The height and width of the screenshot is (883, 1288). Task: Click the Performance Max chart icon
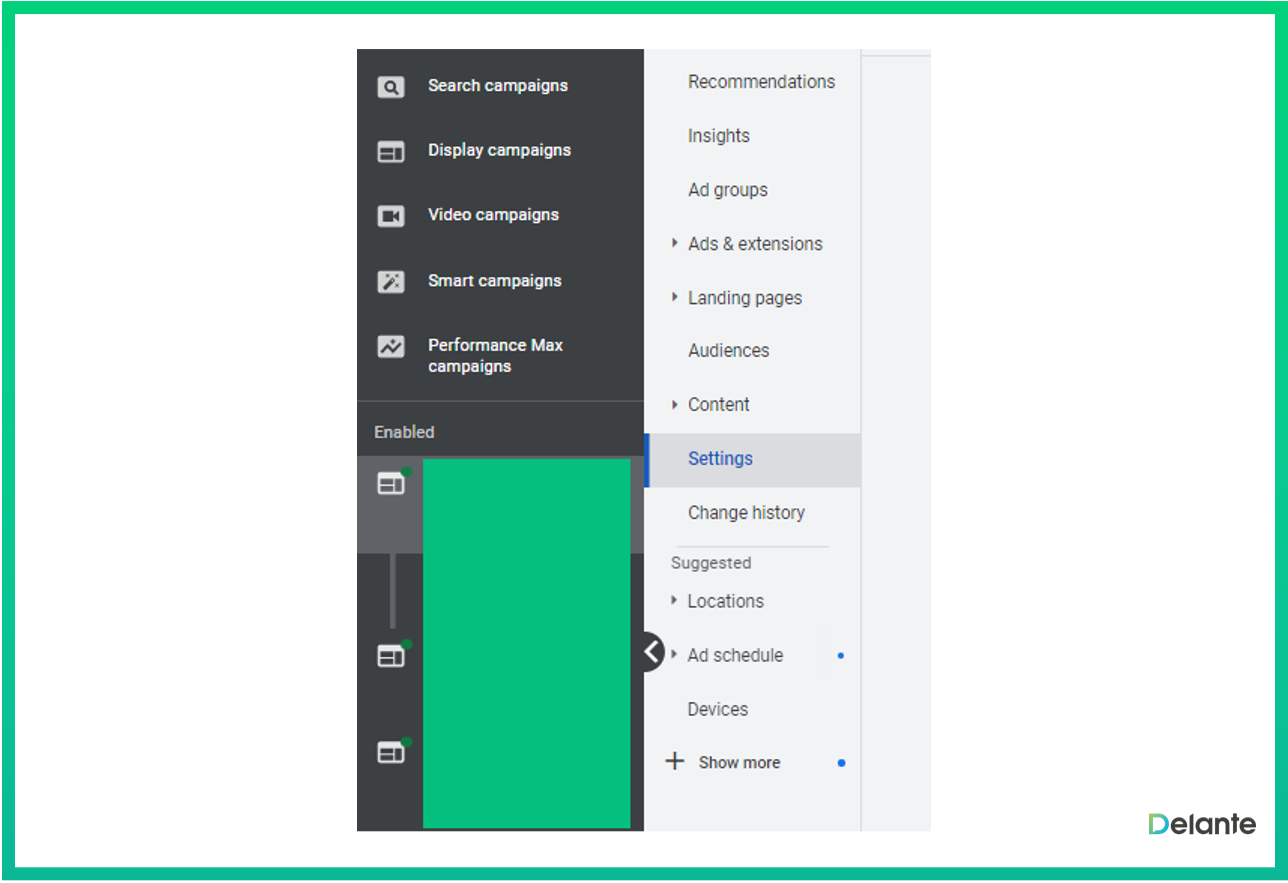coord(390,347)
